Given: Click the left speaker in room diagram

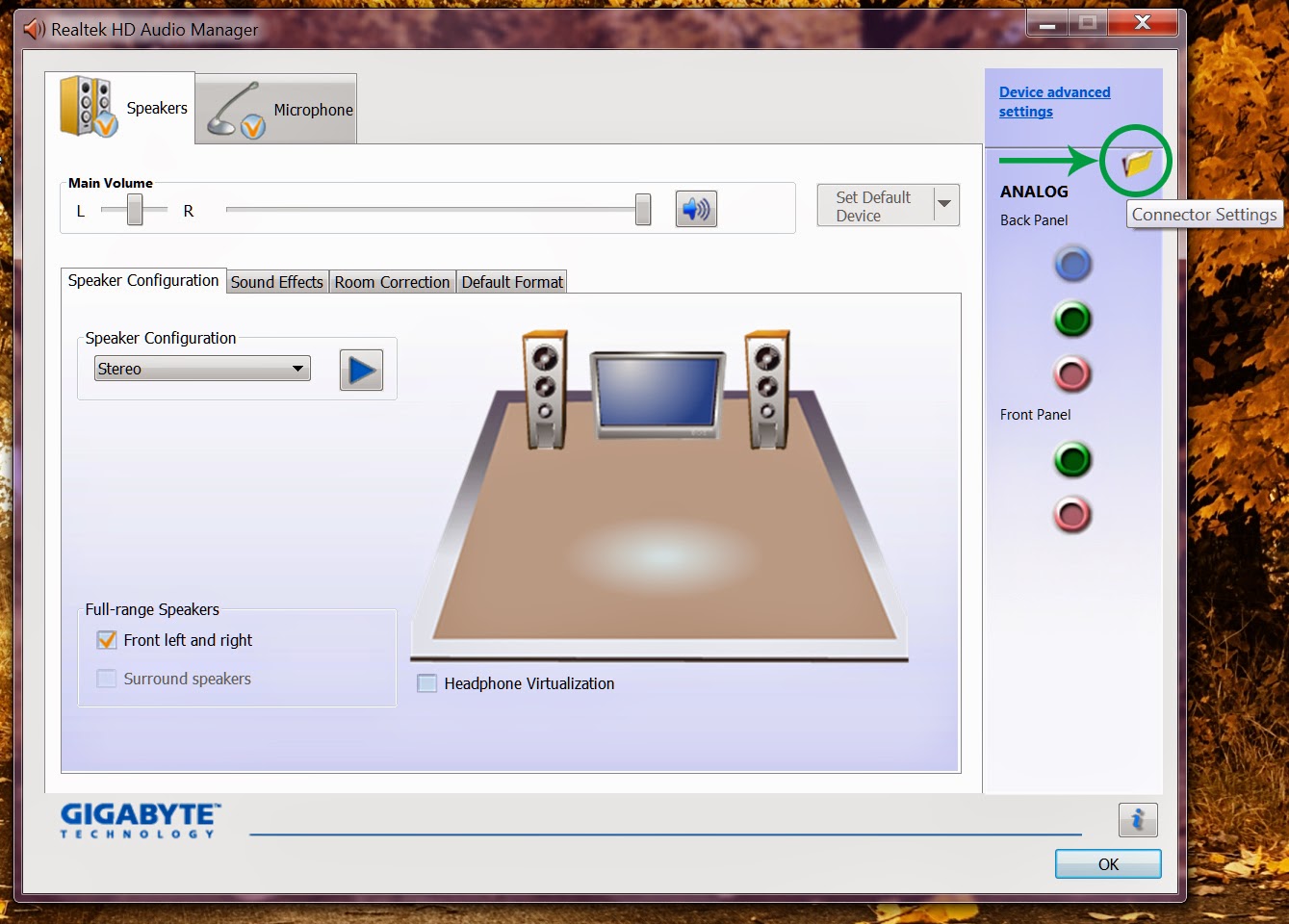Looking at the screenshot, I should pyautogui.click(x=545, y=389).
